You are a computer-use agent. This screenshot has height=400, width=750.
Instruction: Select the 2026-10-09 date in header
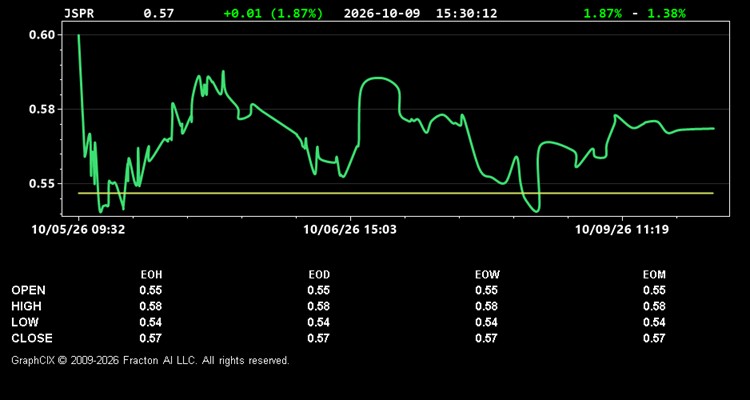click(382, 13)
